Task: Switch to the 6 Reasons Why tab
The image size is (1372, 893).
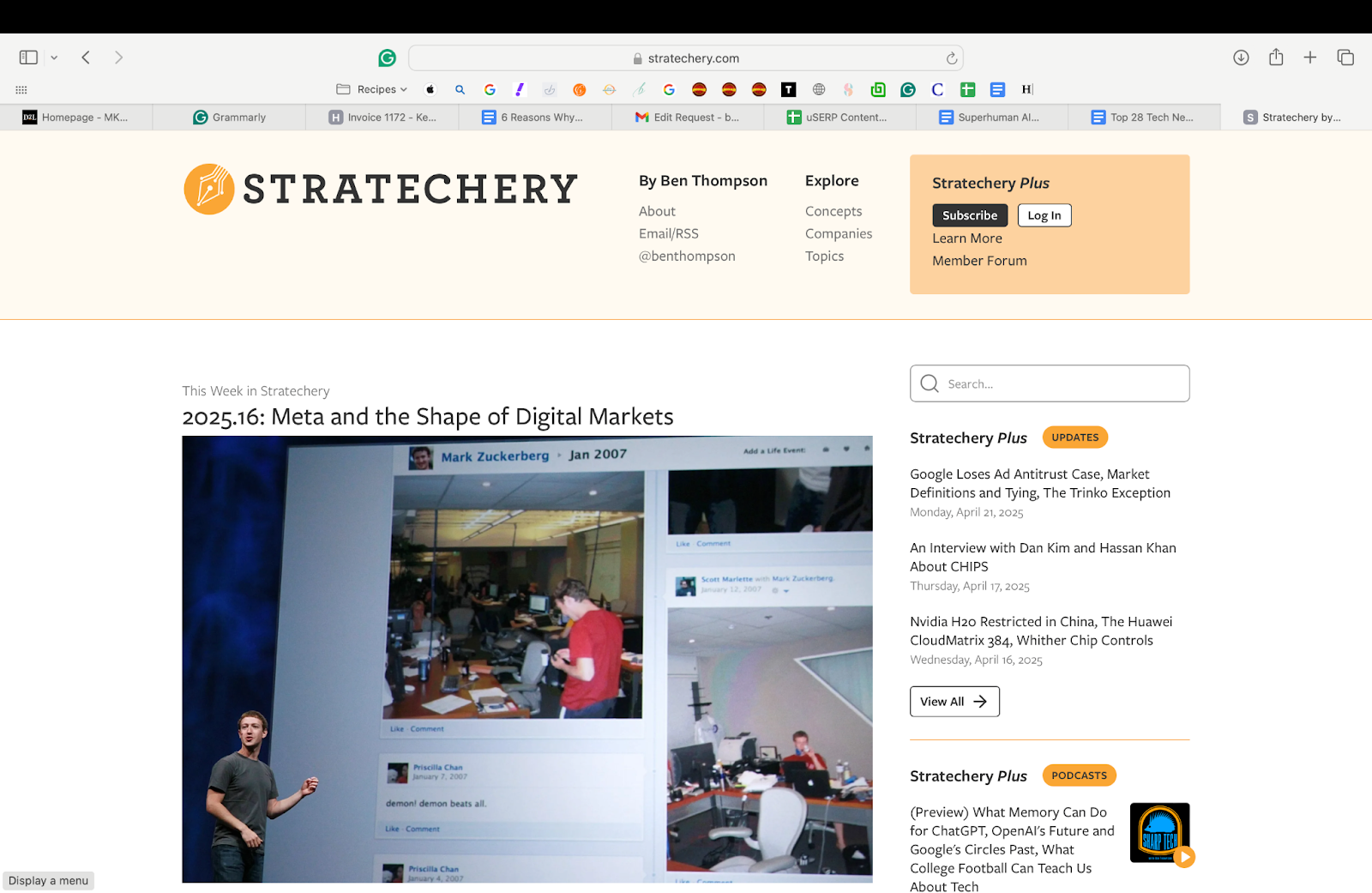Action: coord(535,118)
